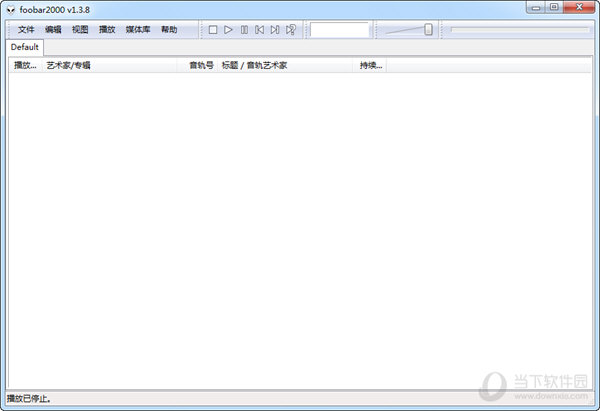This screenshot has height=411, width=600.
Task: Skip to the next track
Action: click(275, 30)
